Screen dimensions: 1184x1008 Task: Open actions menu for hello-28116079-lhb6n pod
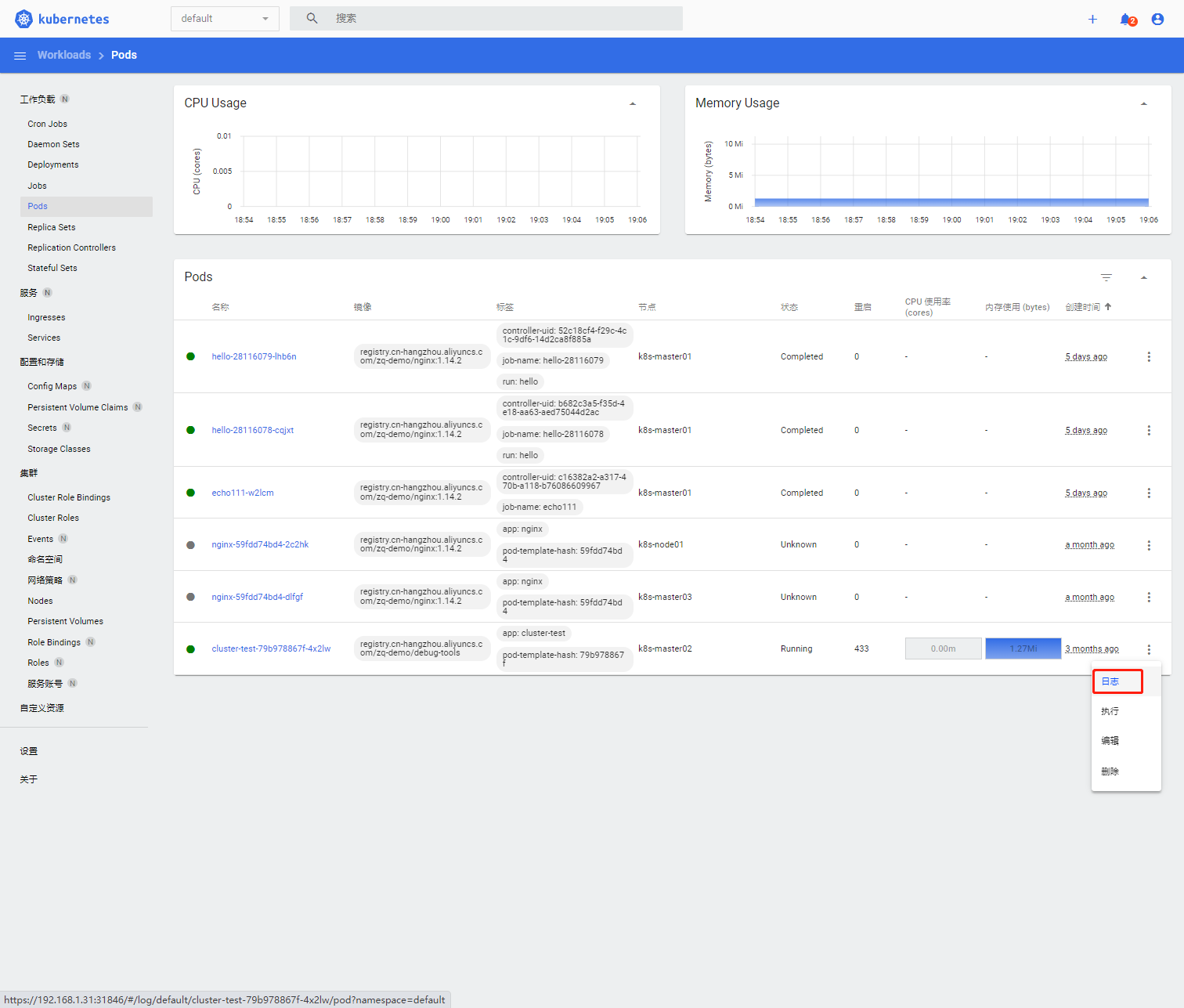tap(1149, 357)
